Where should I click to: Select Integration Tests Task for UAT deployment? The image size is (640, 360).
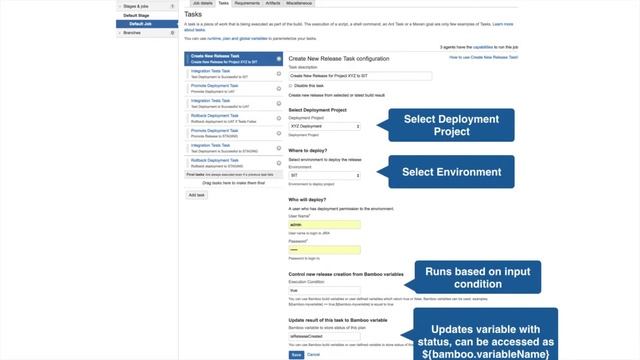pos(233,104)
